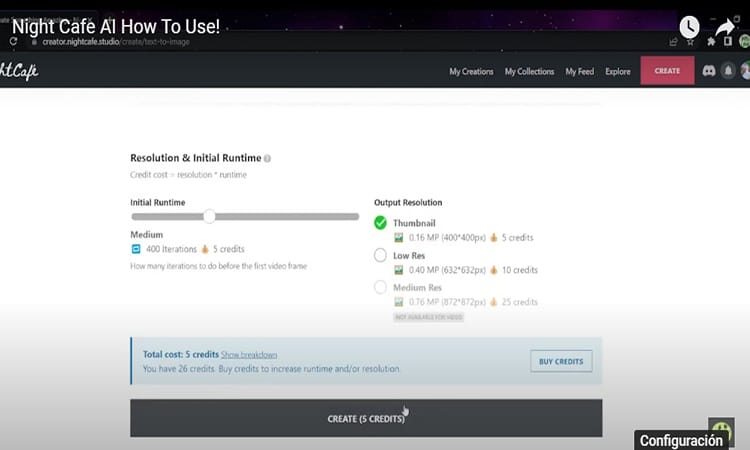Click the Initial Runtime slider handle

pyautogui.click(x=209, y=216)
